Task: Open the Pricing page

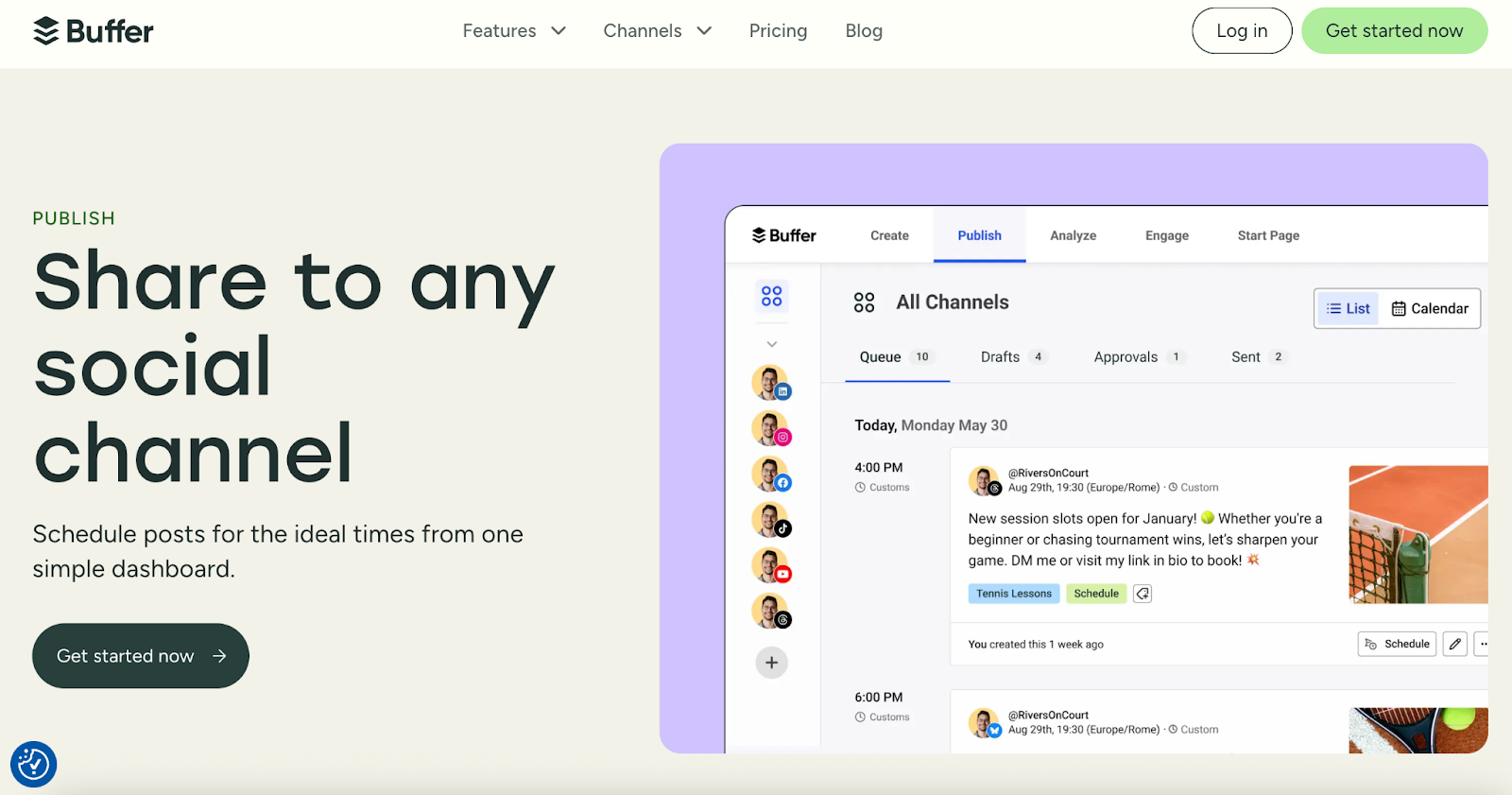Action: tap(778, 31)
